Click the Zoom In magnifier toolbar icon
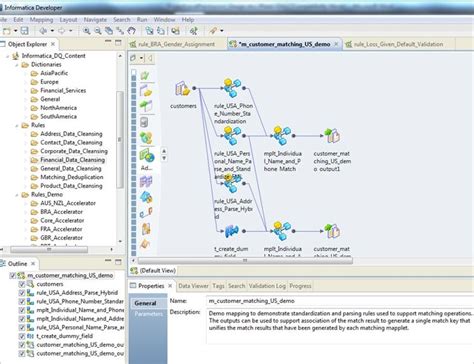The width and height of the screenshot is (474, 364). click(87, 31)
